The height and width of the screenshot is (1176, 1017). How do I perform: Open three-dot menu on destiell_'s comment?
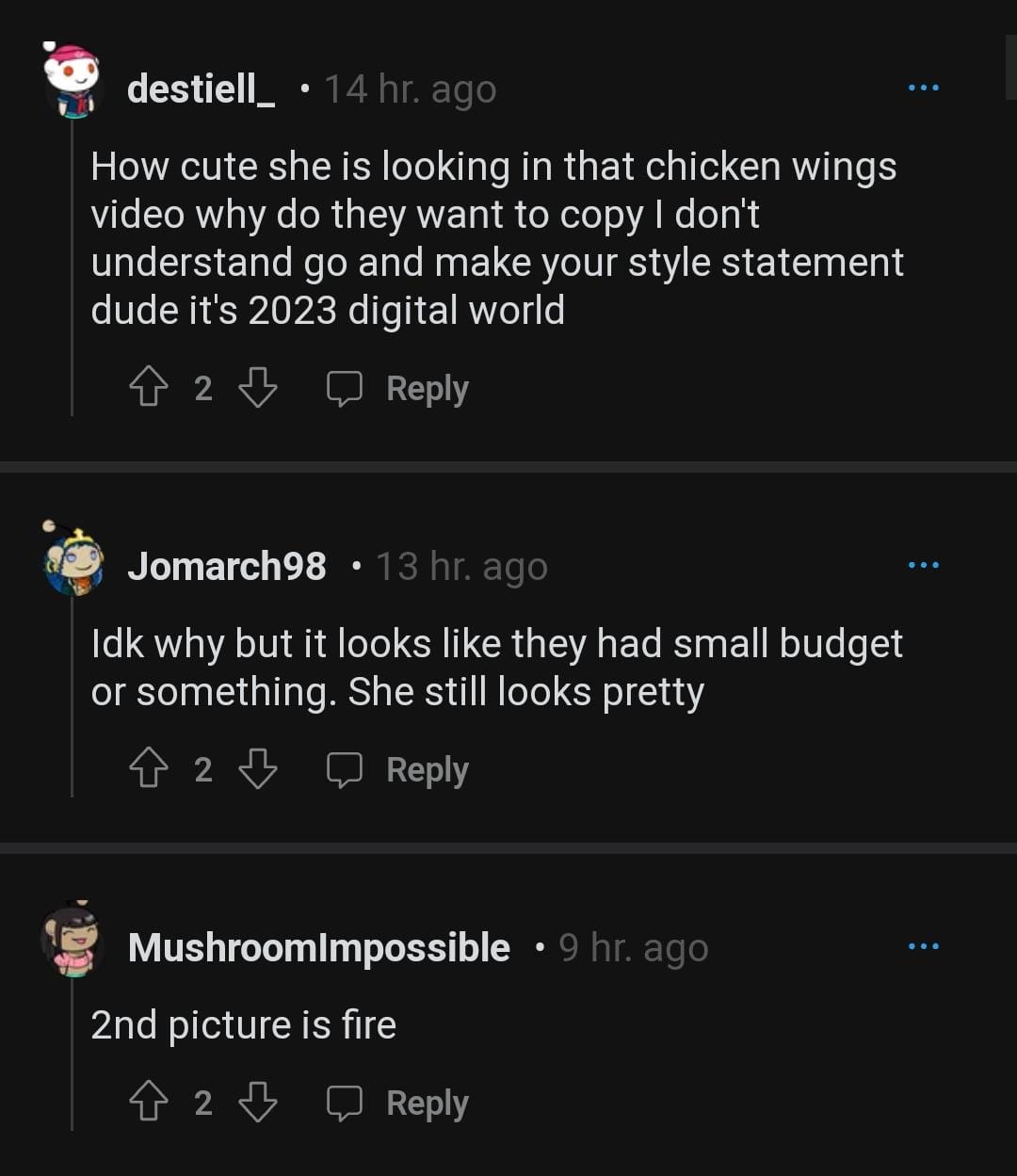click(x=923, y=89)
